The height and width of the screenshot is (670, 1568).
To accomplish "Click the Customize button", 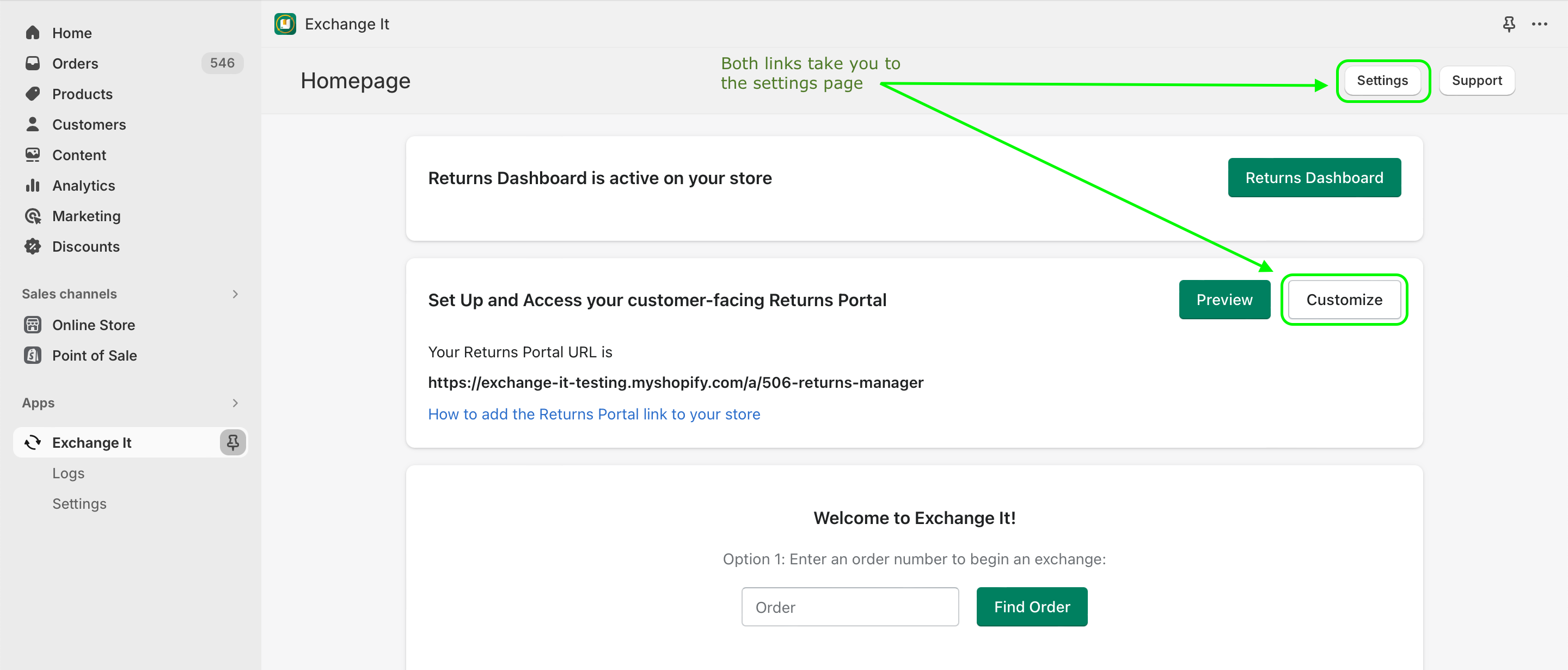I will click(x=1344, y=299).
